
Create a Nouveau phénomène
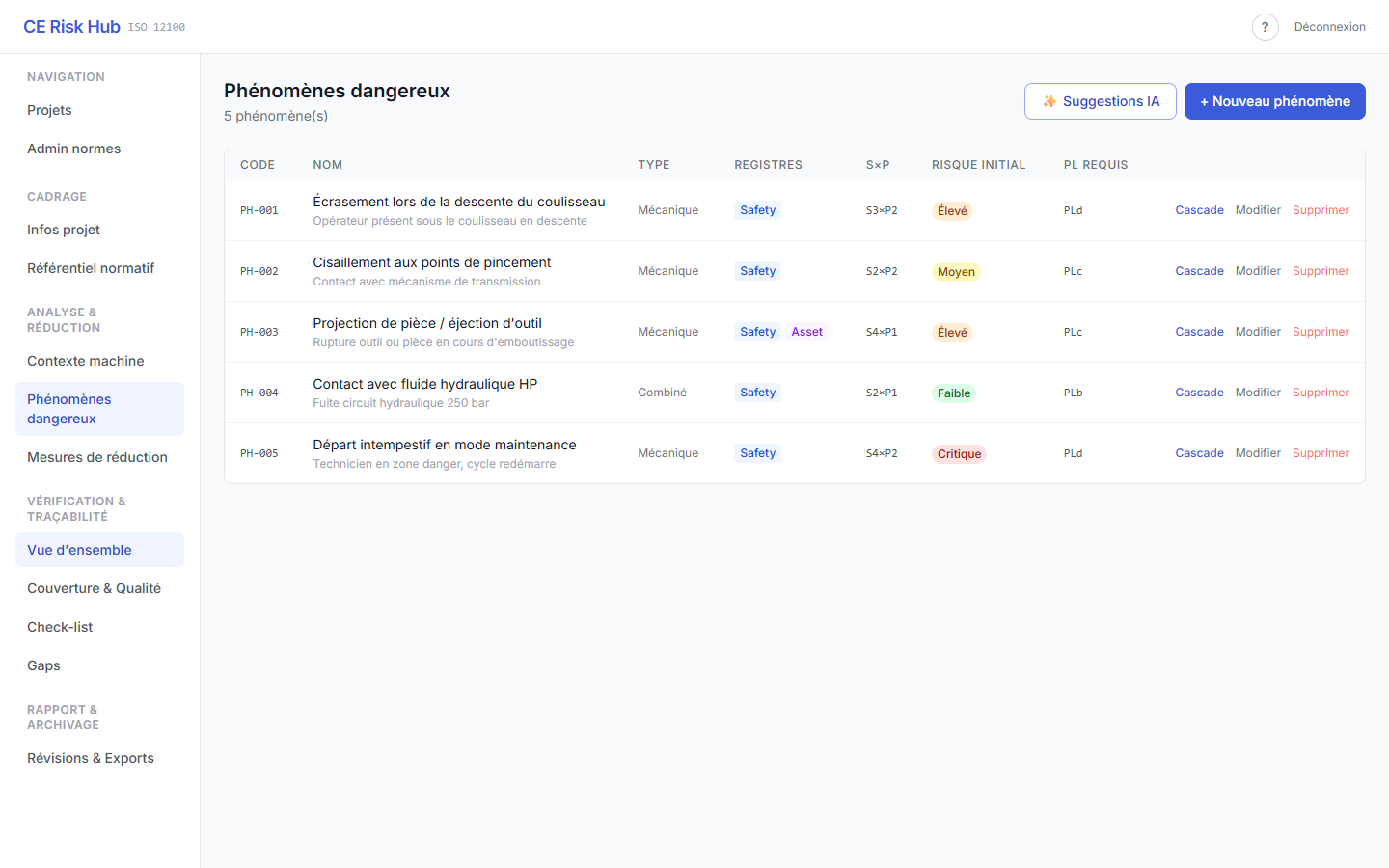tap(1274, 101)
